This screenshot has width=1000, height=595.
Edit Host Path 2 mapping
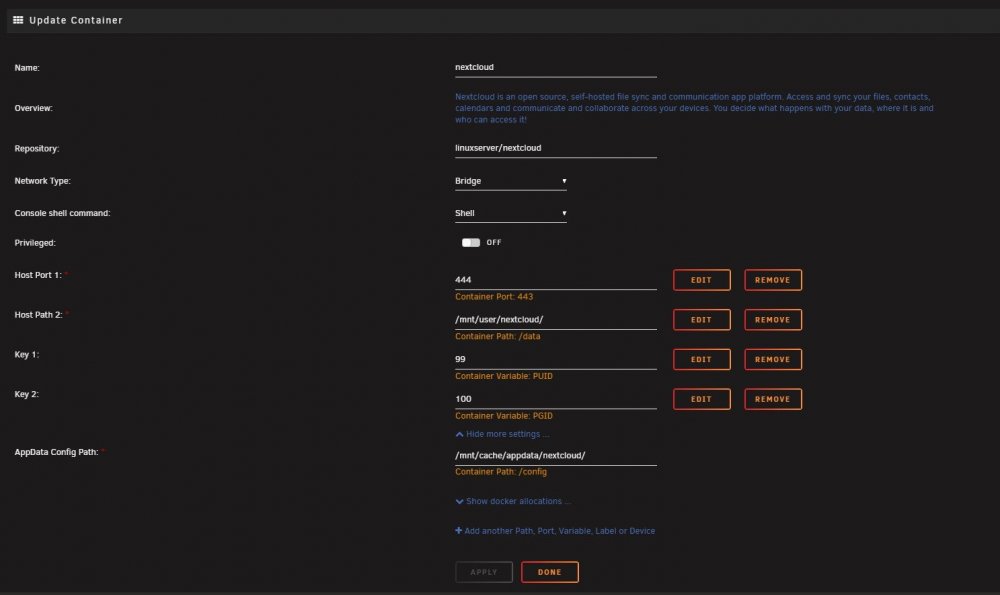(702, 320)
